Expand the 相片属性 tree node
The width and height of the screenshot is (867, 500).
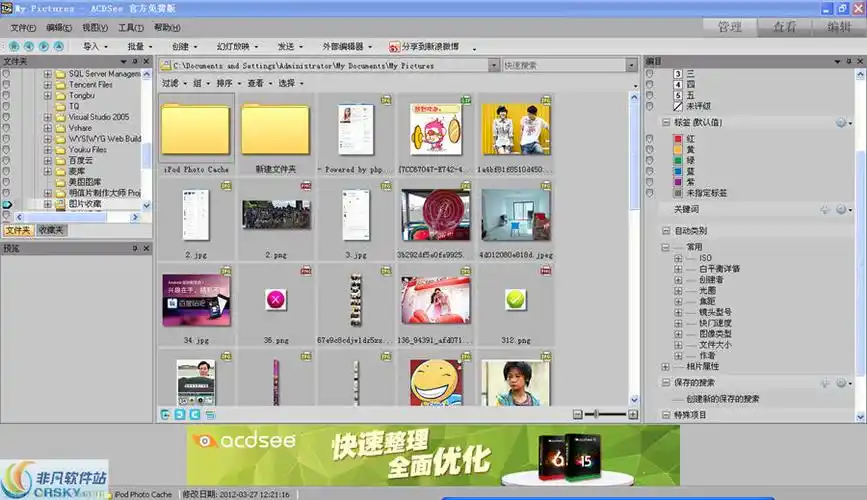(x=665, y=367)
